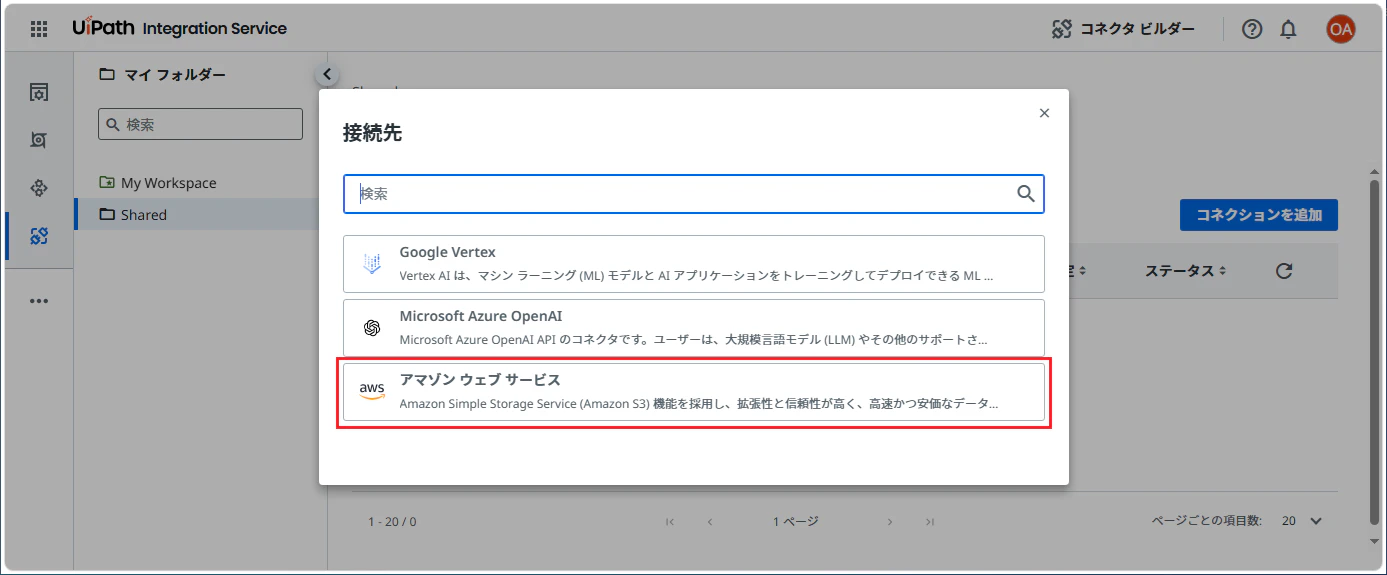Click the OpenAI logo icon
This screenshot has width=1387, height=575.
(x=372, y=328)
